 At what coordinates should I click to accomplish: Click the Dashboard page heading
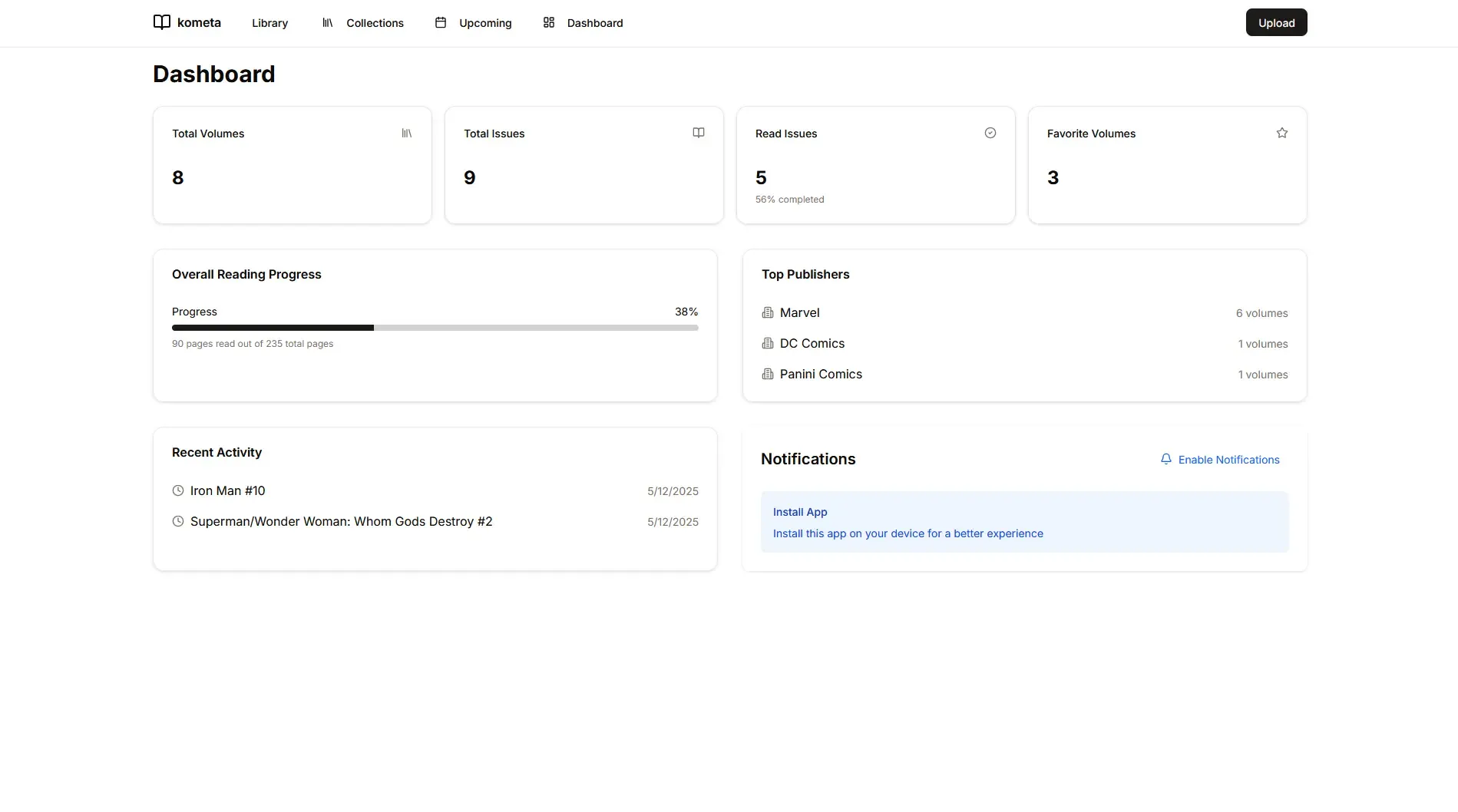(214, 74)
